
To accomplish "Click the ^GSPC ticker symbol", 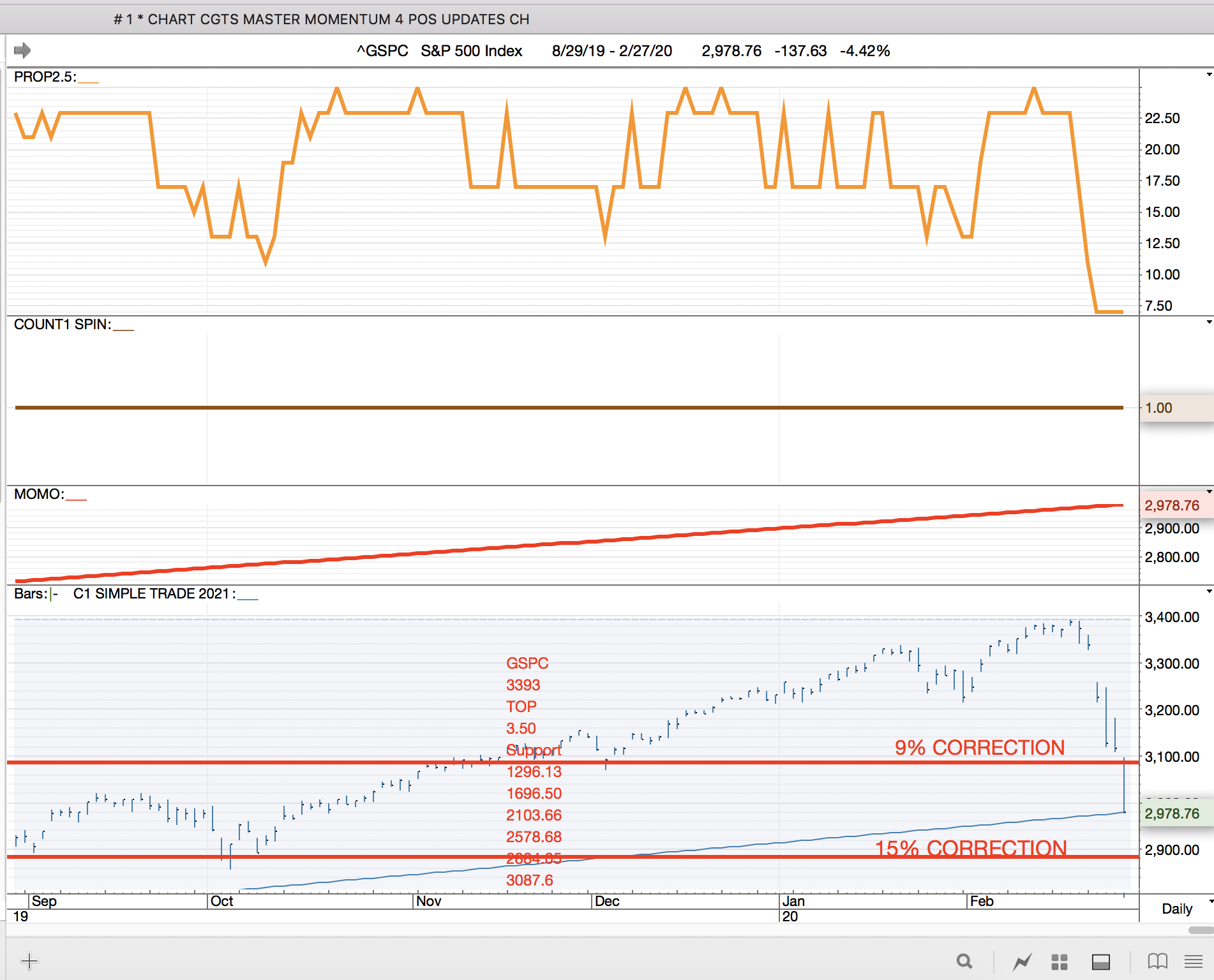I will 382,50.
